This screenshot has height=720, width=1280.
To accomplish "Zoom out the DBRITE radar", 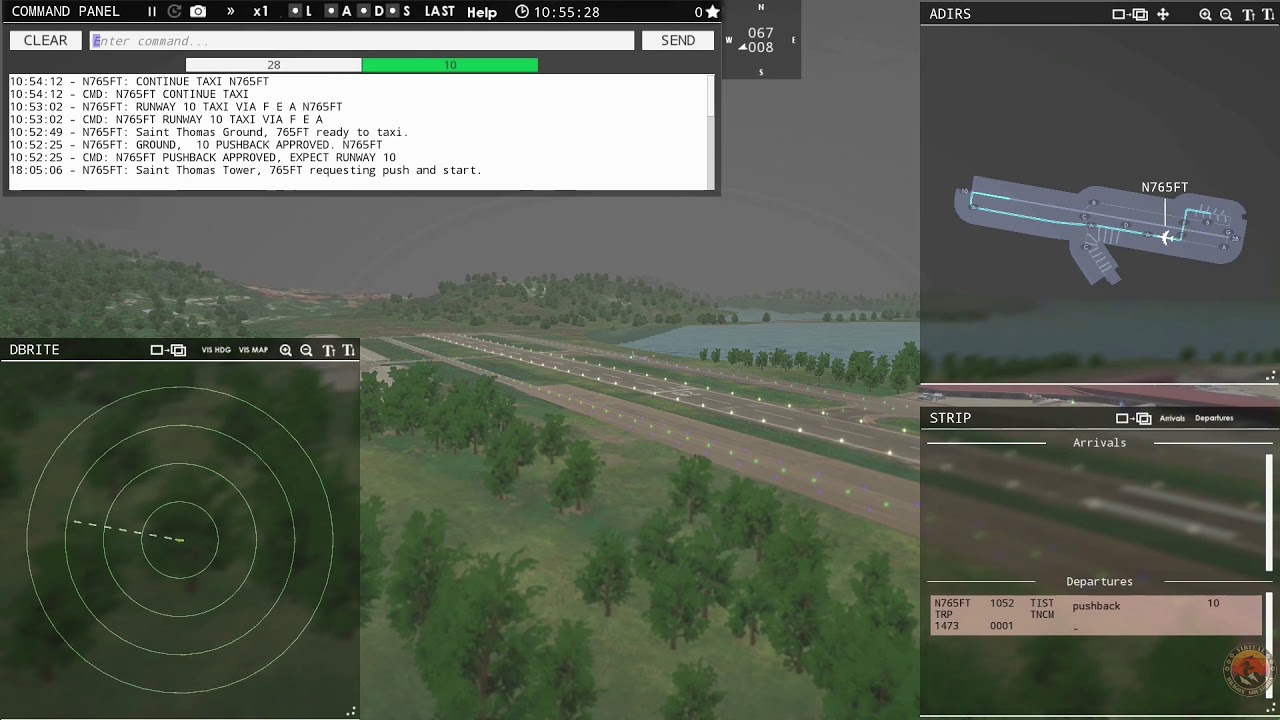I will point(306,350).
